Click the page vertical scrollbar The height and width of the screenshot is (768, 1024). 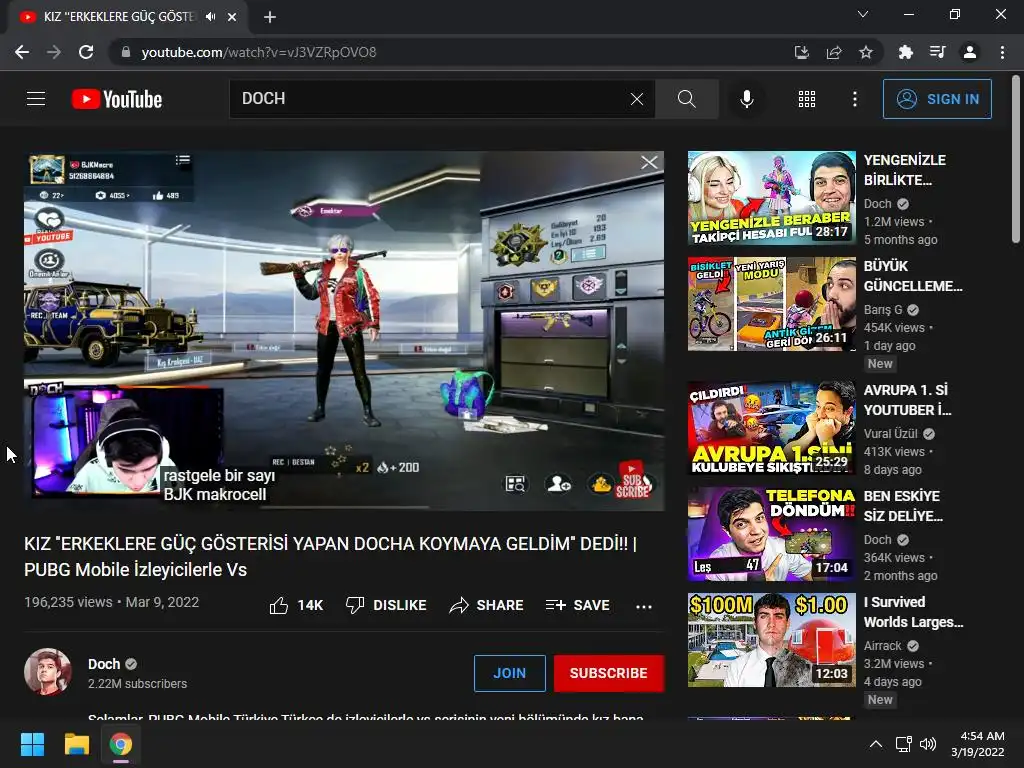tap(1016, 160)
